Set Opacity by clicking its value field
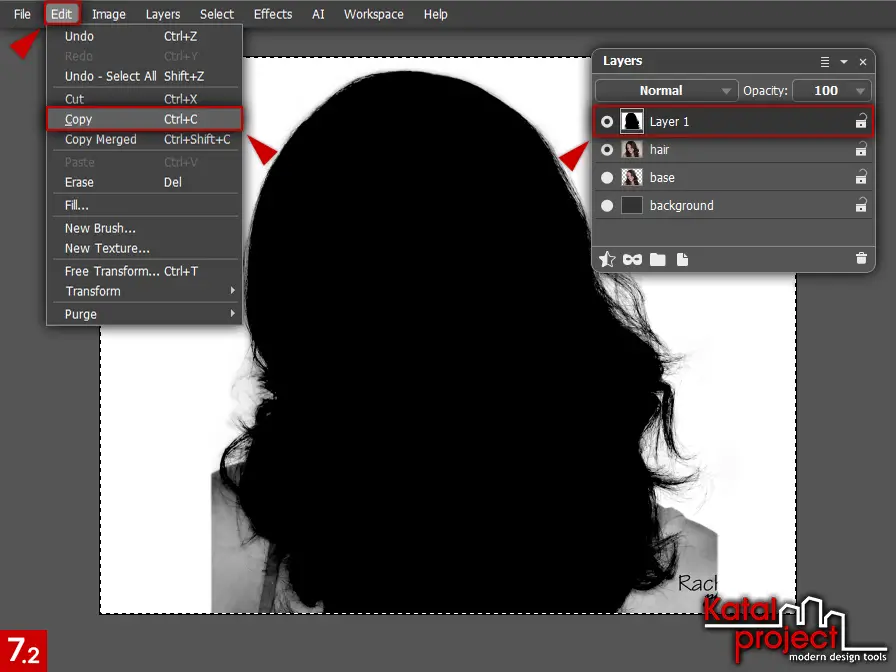 tap(827, 90)
